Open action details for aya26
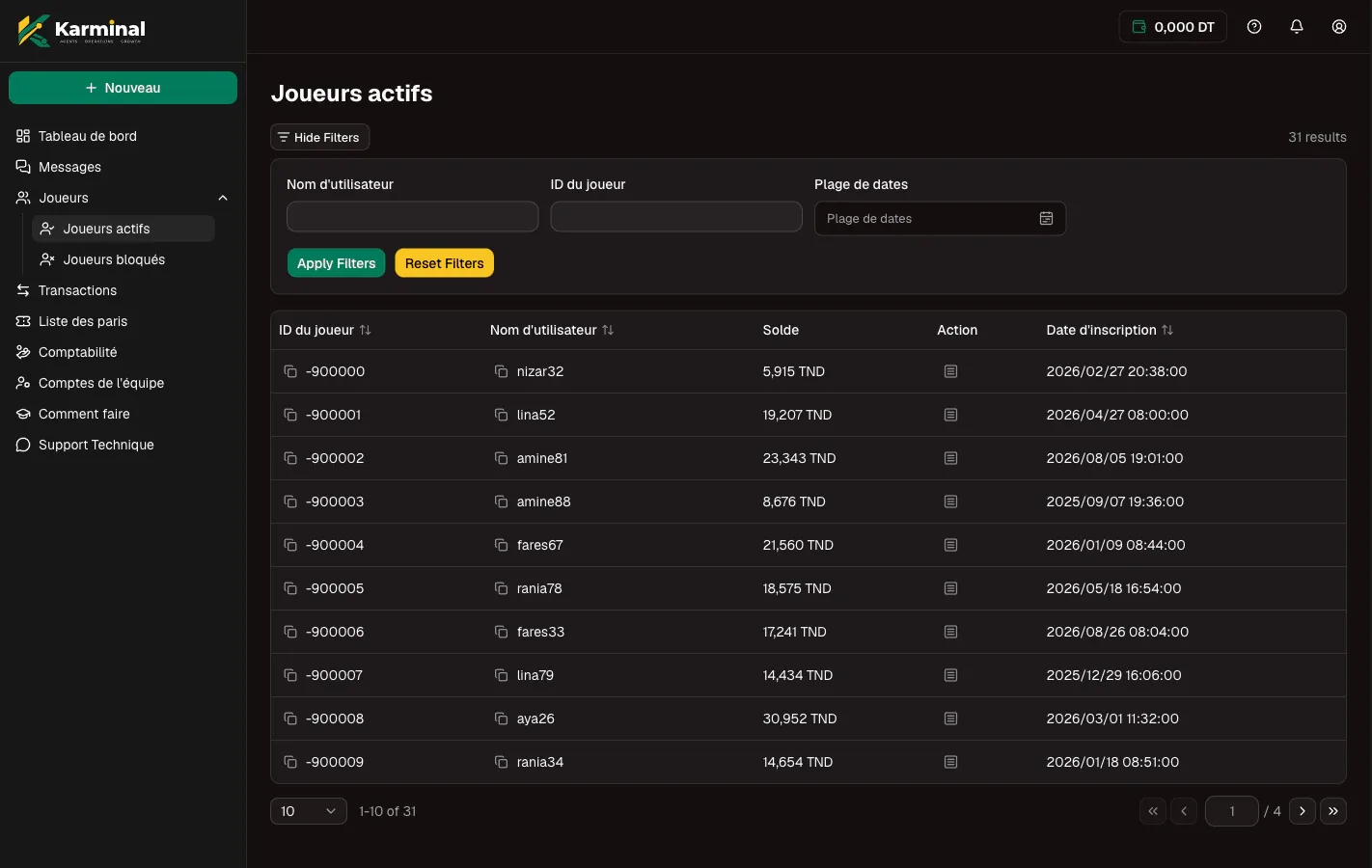 [950, 719]
